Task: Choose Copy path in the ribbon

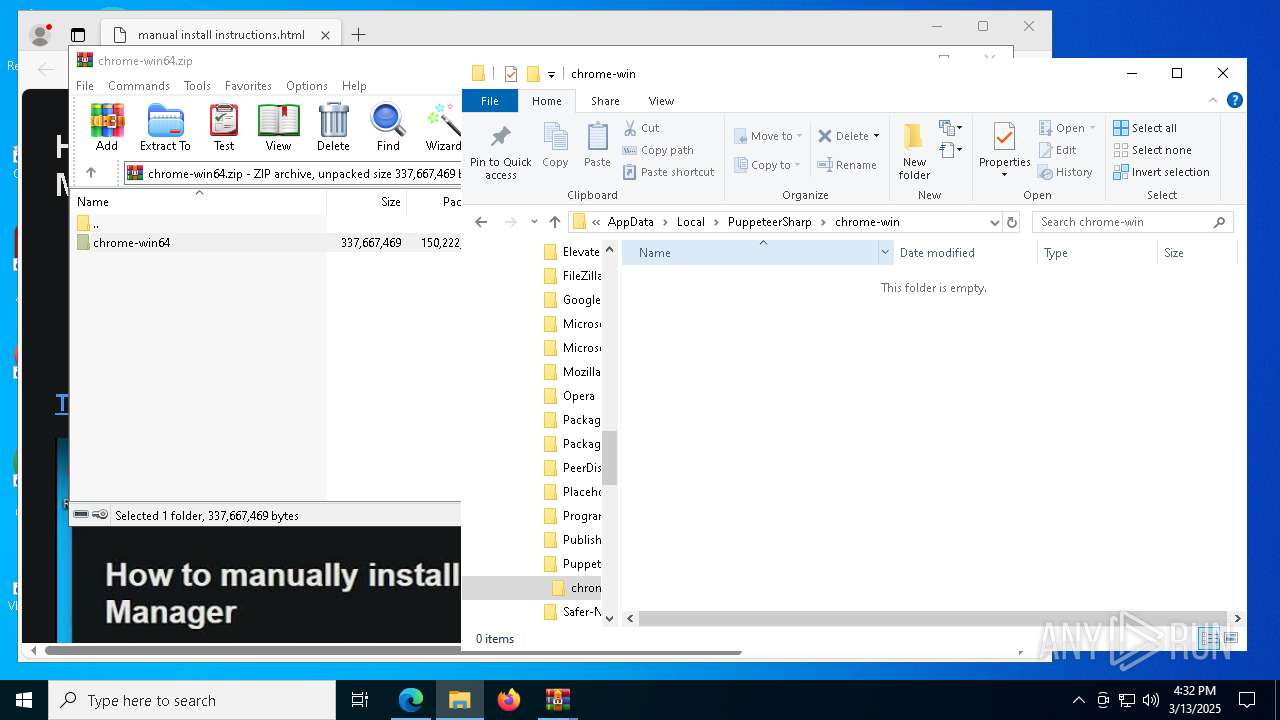Action: tap(658, 150)
